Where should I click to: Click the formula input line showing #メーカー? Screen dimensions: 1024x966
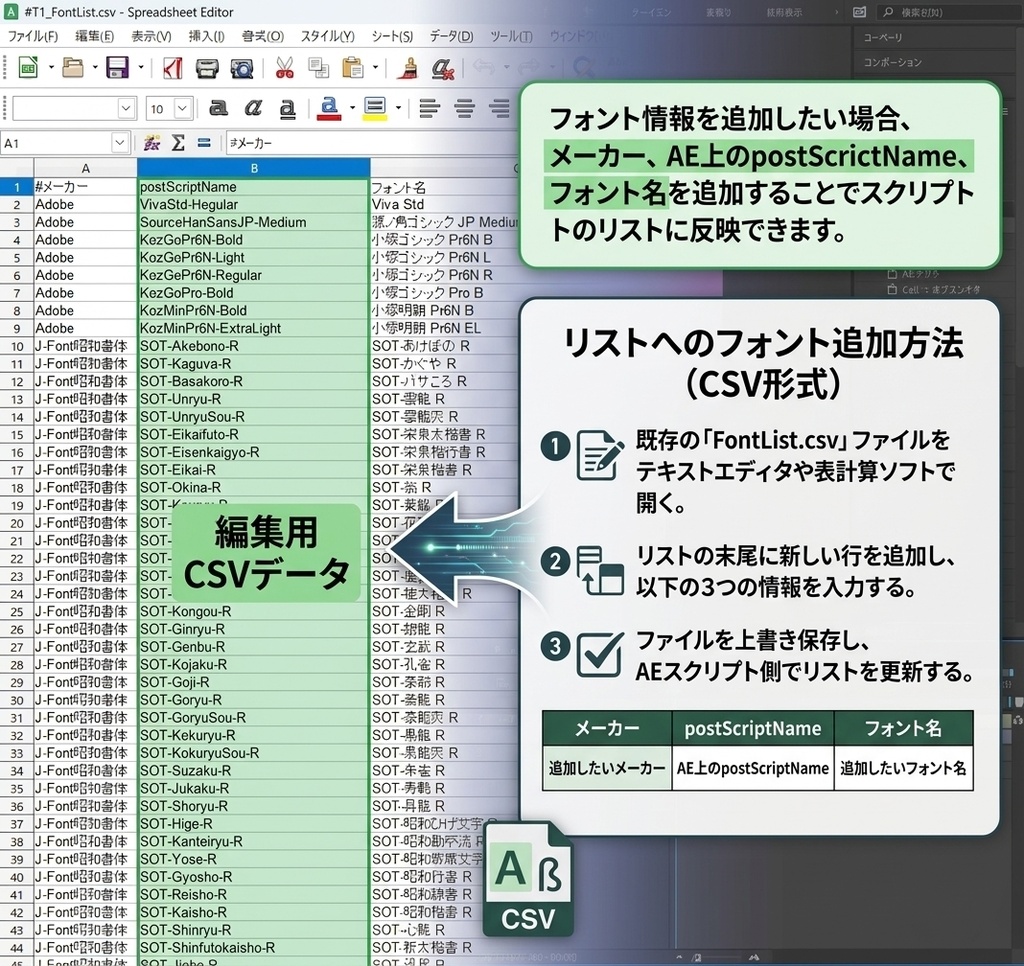[x=372, y=143]
